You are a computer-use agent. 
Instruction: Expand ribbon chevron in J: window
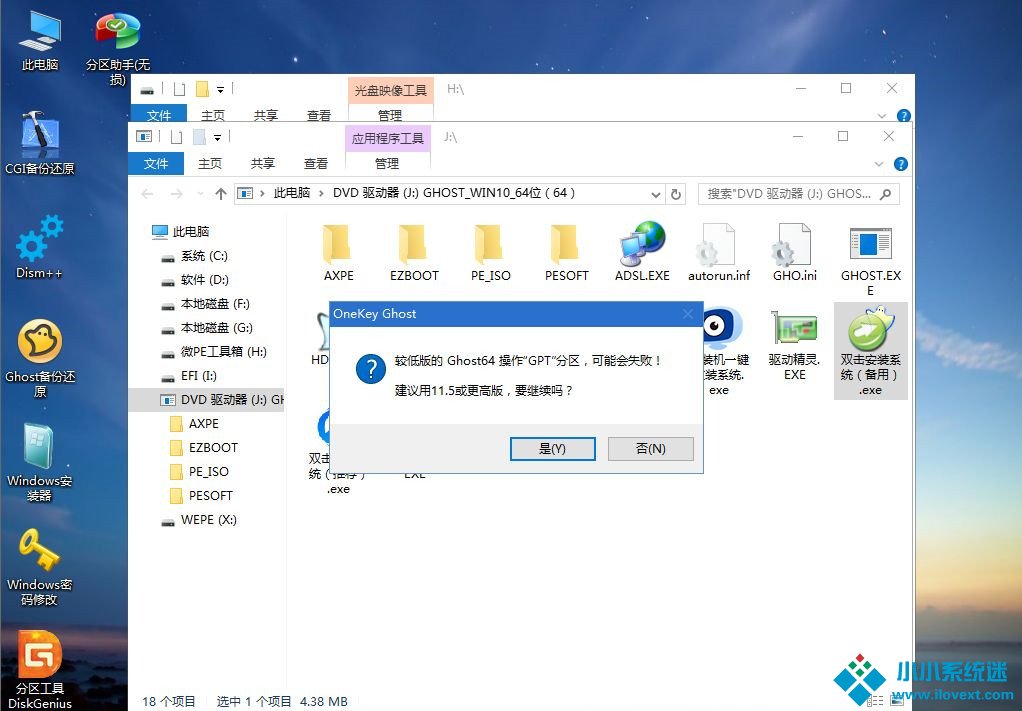click(879, 164)
